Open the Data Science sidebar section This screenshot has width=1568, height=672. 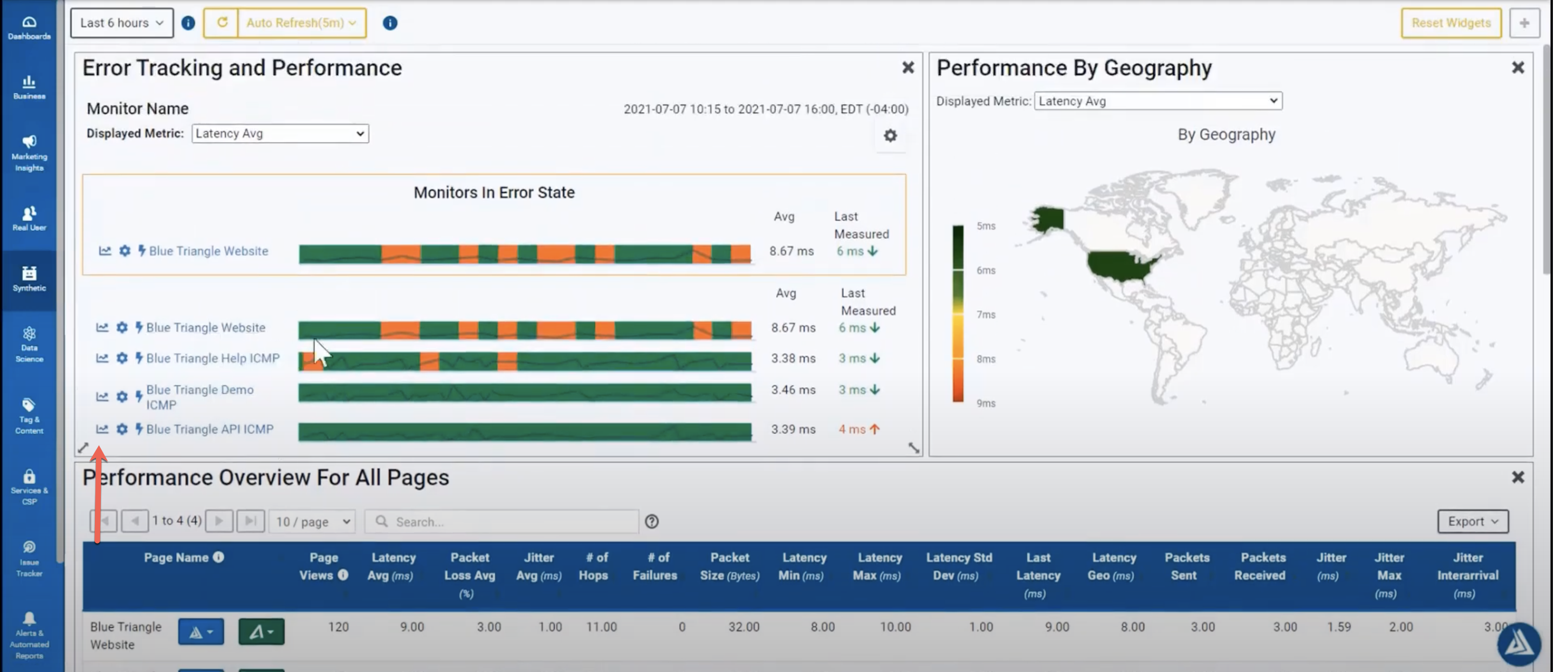point(29,345)
